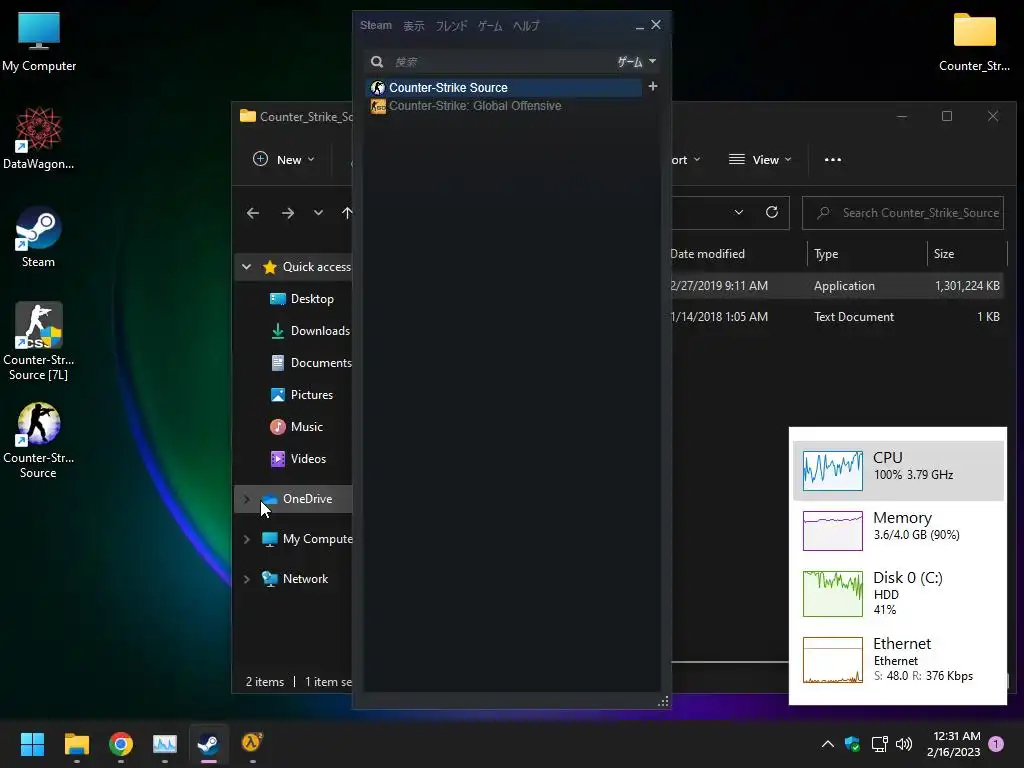Open Counter_Str... folder on desktop
This screenshot has height=768, width=1024.
(974, 41)
